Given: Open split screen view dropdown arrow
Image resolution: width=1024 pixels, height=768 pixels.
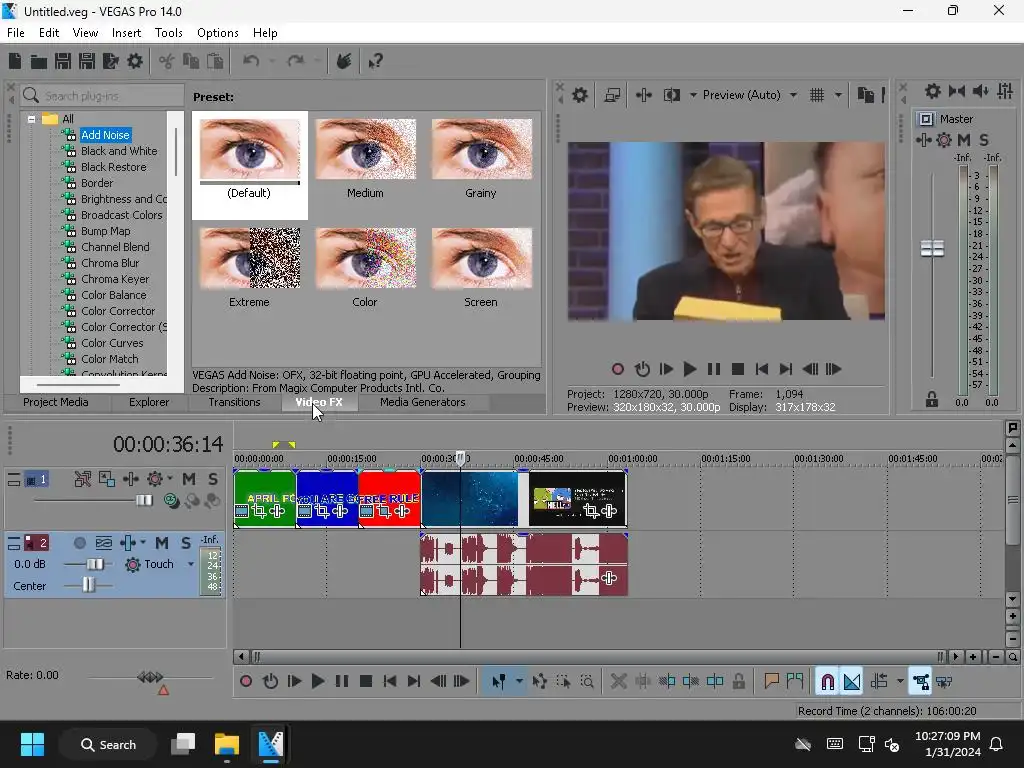Looking at the screenshot, I should pyautogui.click(x=693, y=95).
